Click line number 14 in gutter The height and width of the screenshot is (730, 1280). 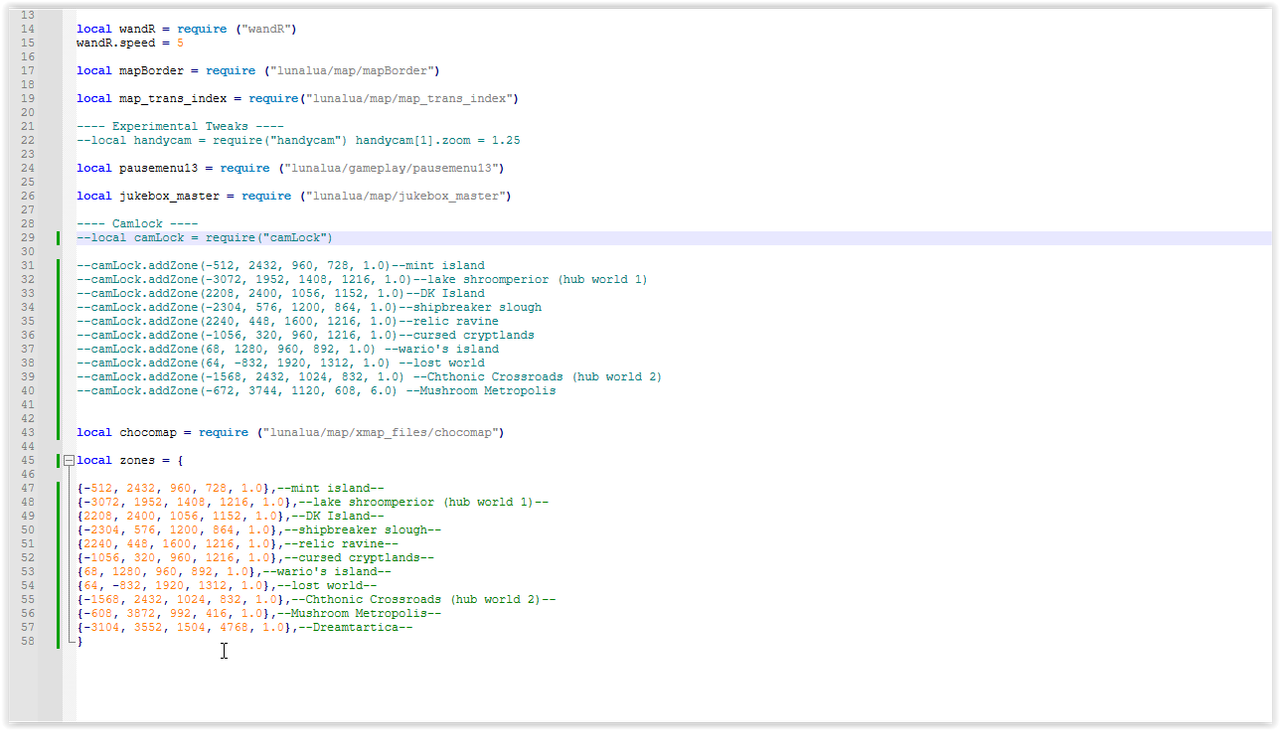click(x=27, y=29)
